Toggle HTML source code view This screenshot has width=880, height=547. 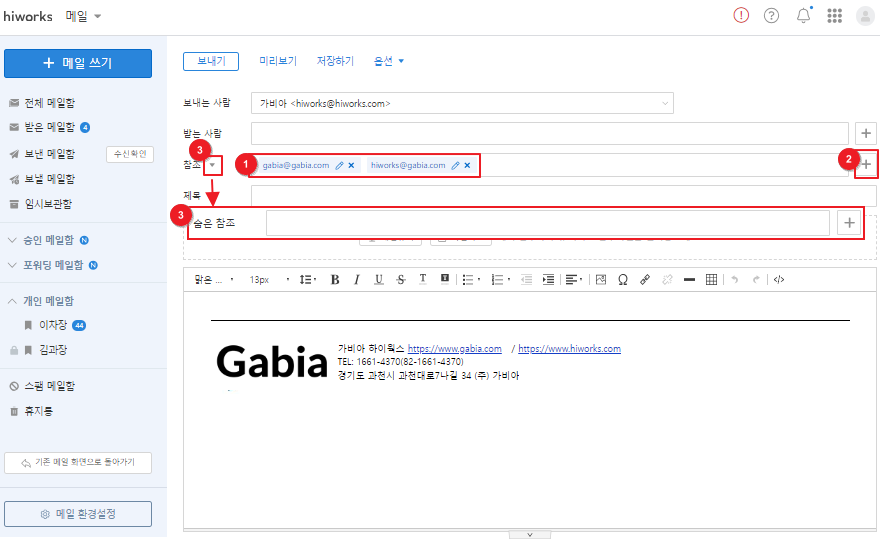tap(779, 280)
